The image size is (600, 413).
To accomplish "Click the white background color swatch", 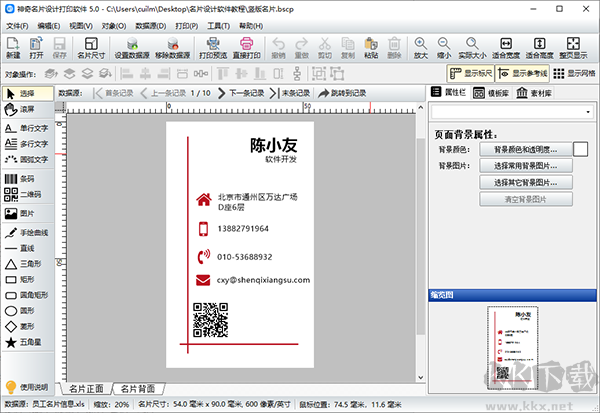I will tap(580, 149).
